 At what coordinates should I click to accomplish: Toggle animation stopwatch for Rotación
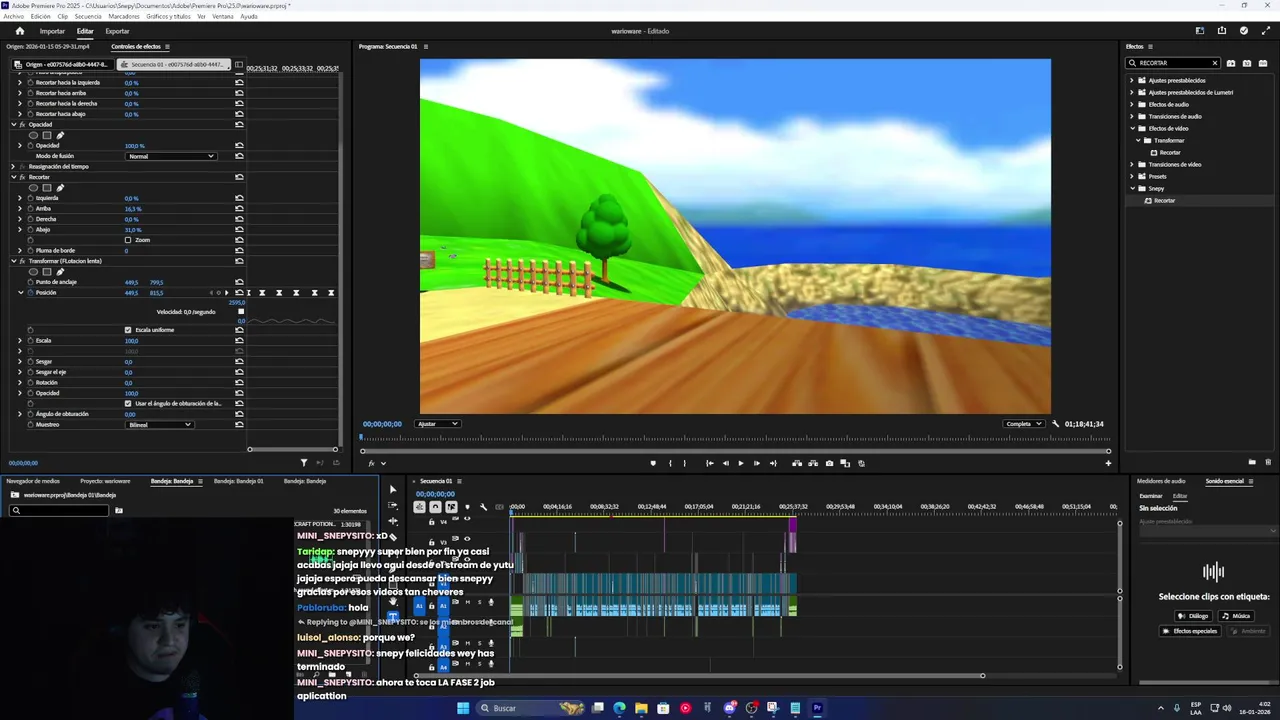[x=30, y=382]
